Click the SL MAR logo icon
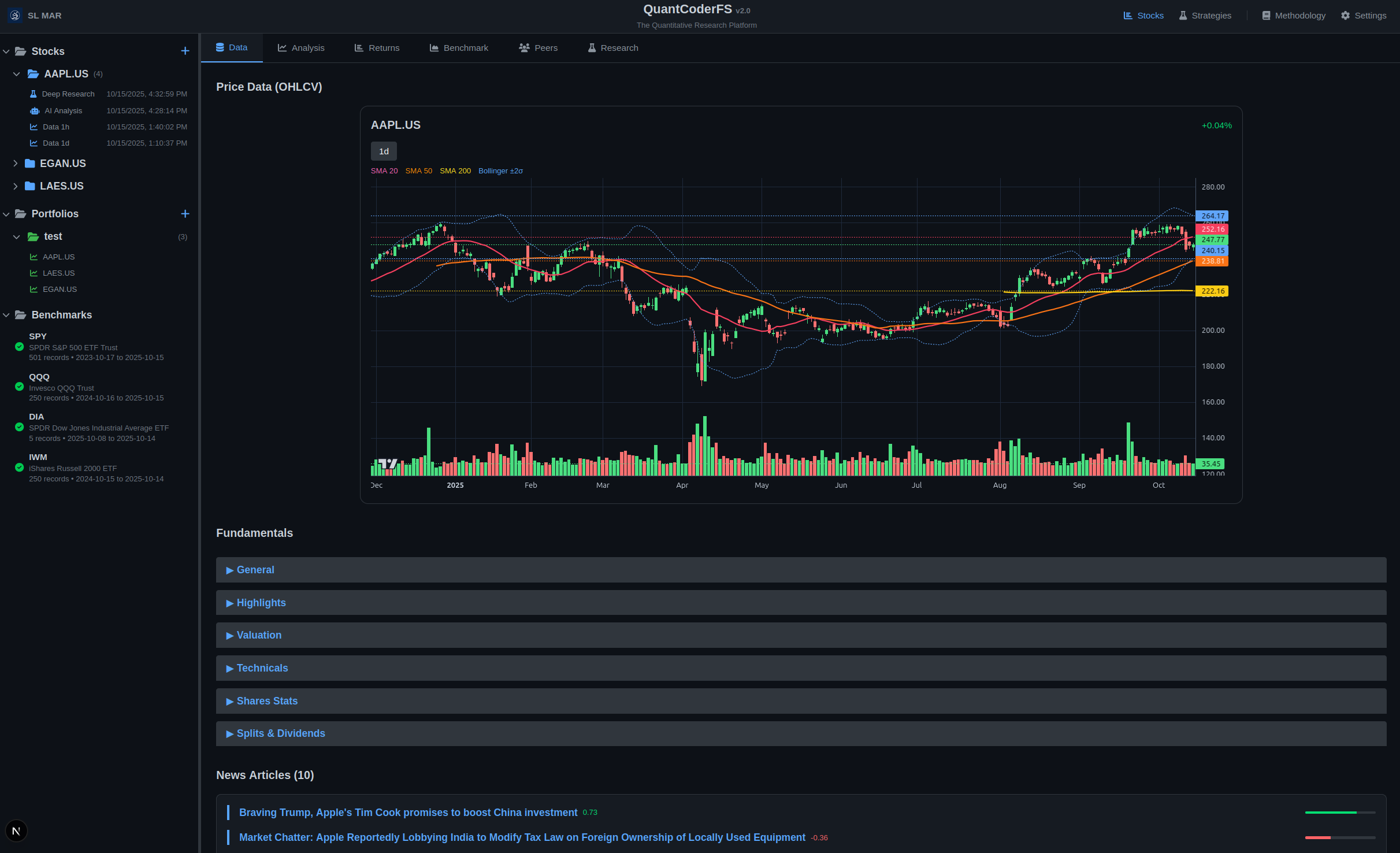The width and height of the screenshot is (1400, 853). tap(14, 15)
